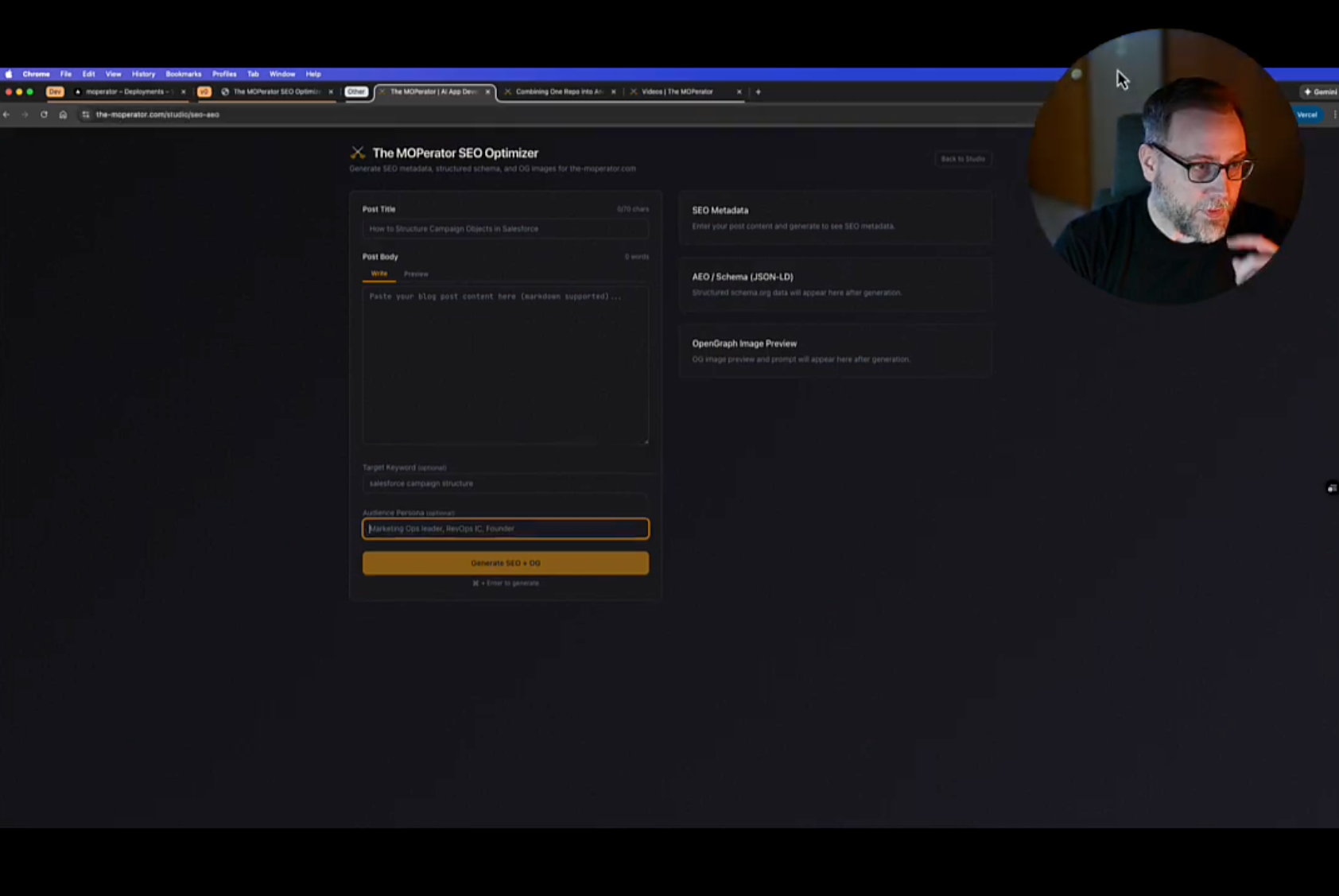
Task: Close The MOPerator AI App Dev tab
Action: click(487, 91)
